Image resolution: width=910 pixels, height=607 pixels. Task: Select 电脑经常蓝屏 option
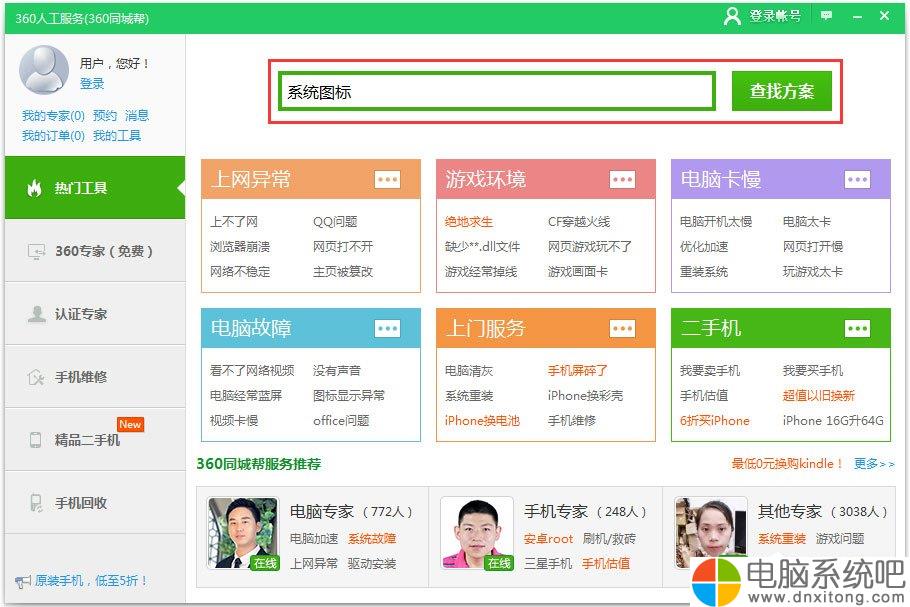tap(246, 395)
